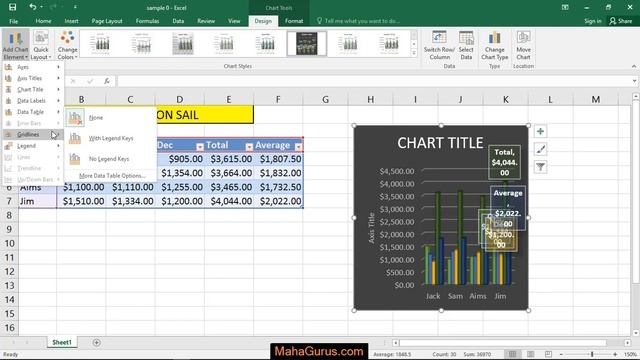
Task: Expand the Axes submenu
Action: click(33, 67)
